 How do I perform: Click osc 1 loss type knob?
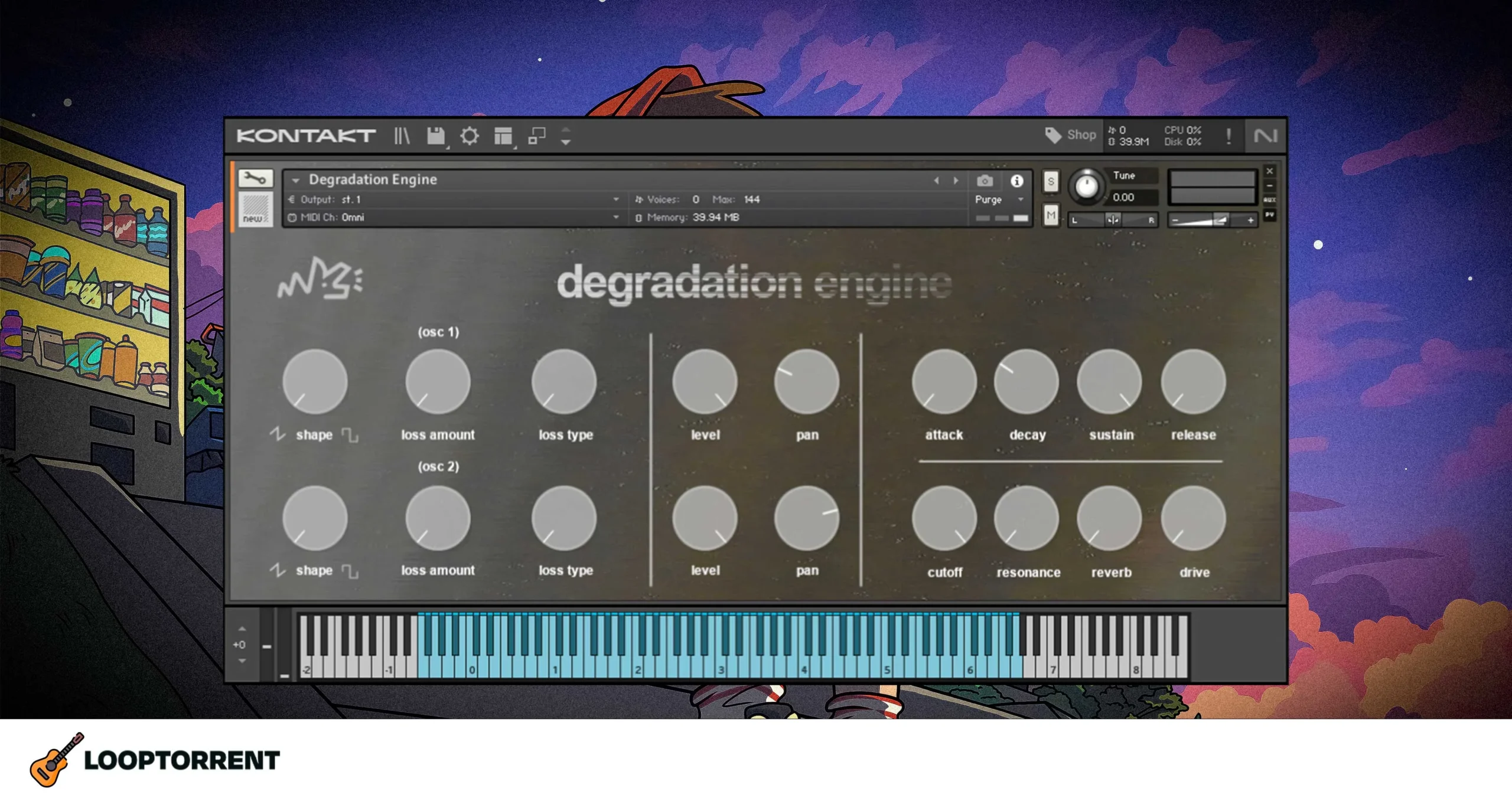564,381
